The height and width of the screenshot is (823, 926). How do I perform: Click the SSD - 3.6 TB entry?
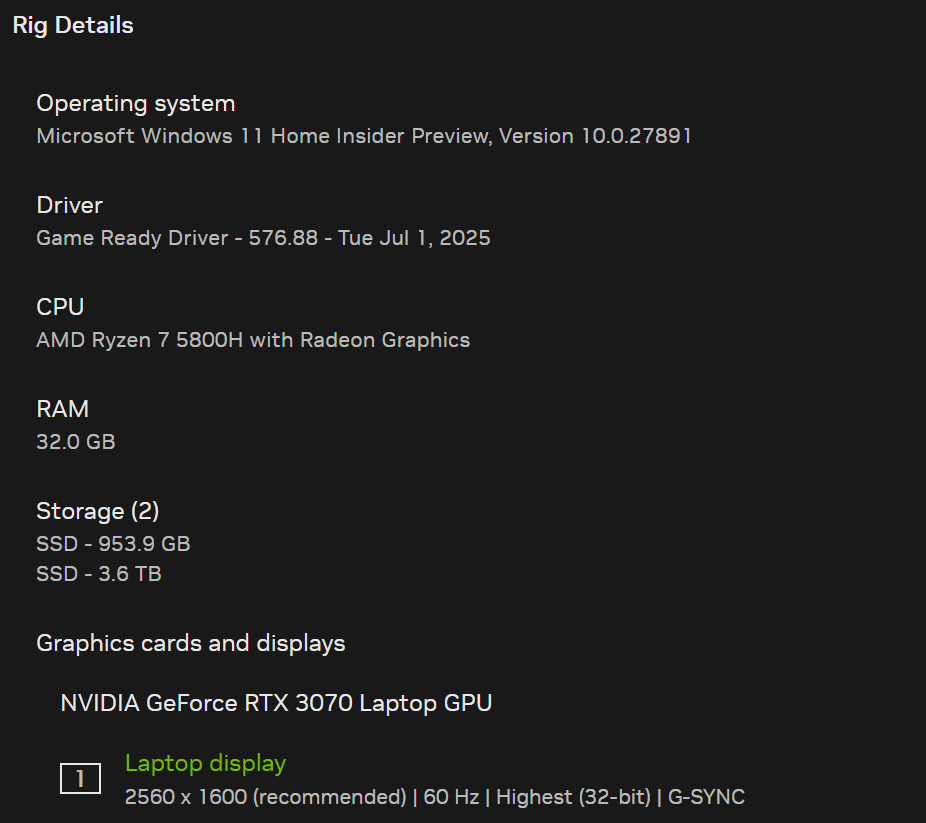(x=98, y=574)
